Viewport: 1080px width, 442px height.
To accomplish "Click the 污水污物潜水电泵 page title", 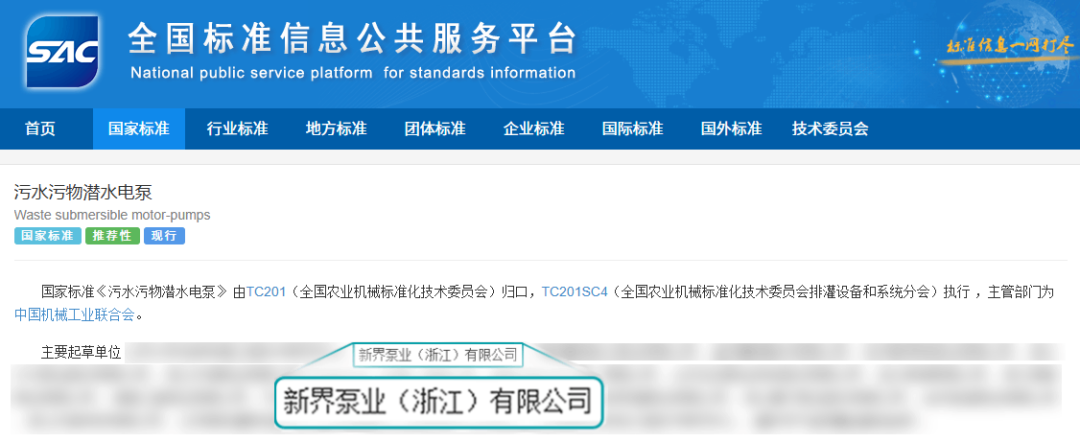I will [83, 193].
